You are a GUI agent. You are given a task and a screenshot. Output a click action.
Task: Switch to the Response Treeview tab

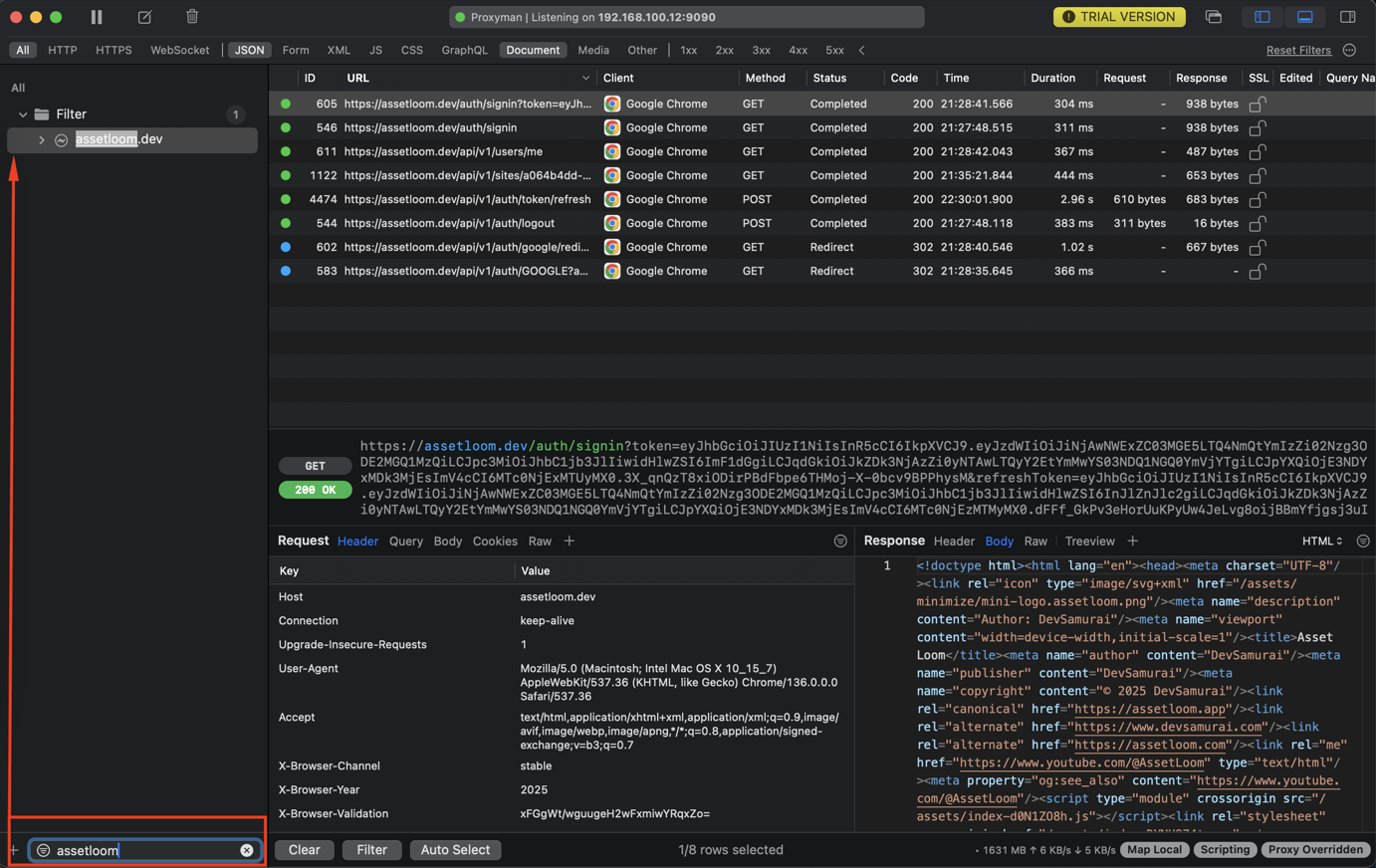(x=1090, y=542)
